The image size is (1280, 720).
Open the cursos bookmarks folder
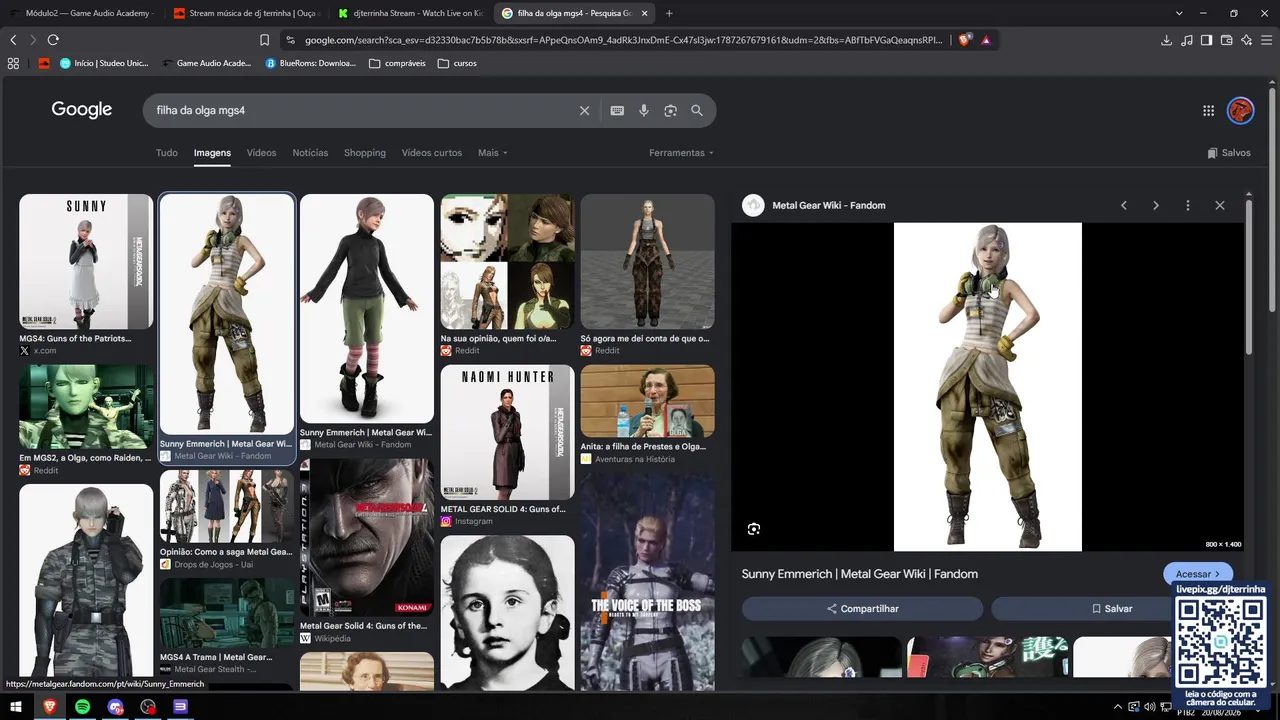458,63
